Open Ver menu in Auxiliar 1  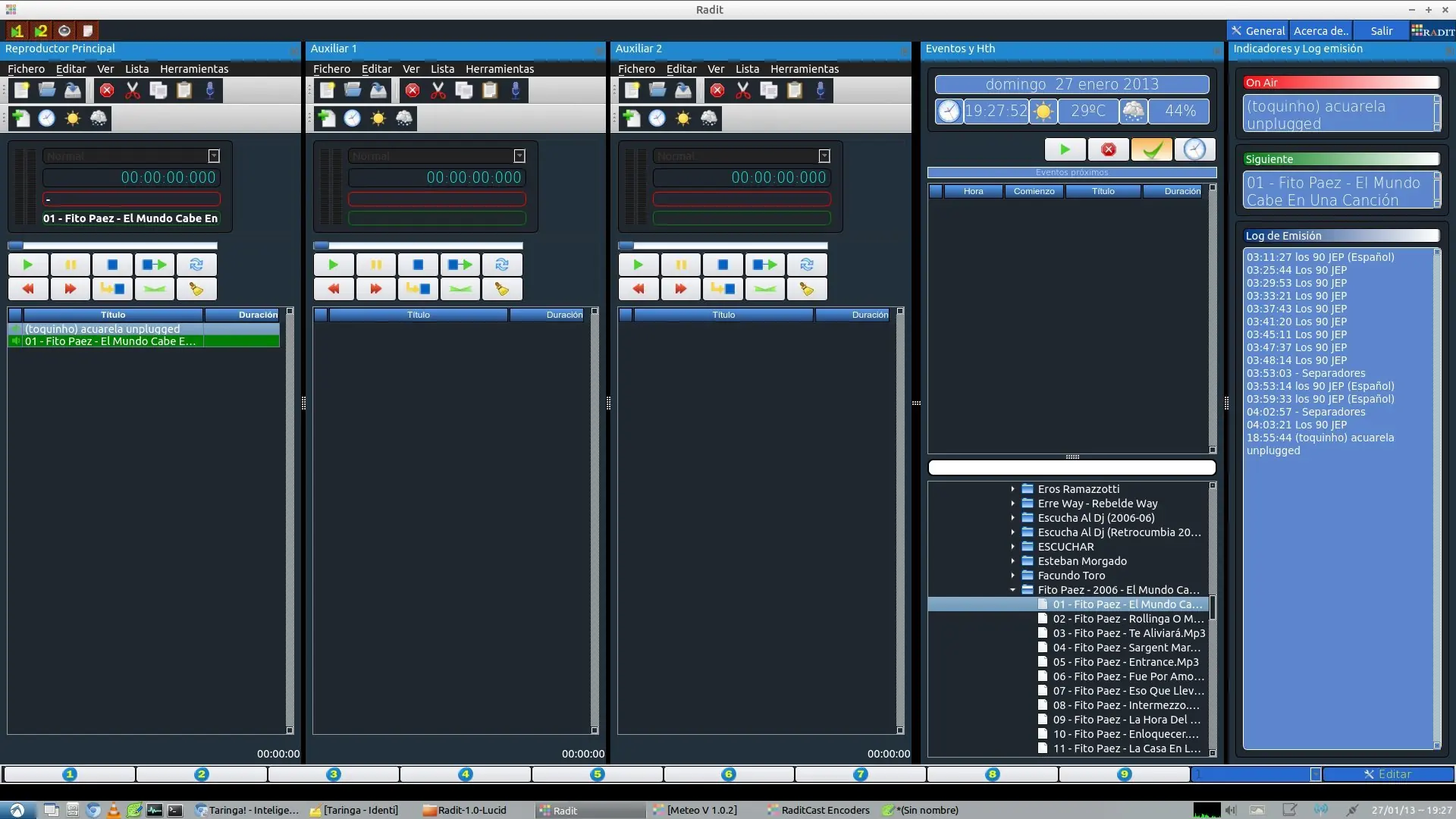pyautogui.click(x=411, y=69)
